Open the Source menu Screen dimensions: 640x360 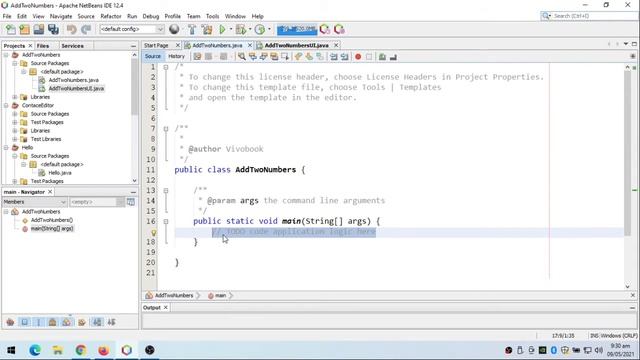click(86, 16)
